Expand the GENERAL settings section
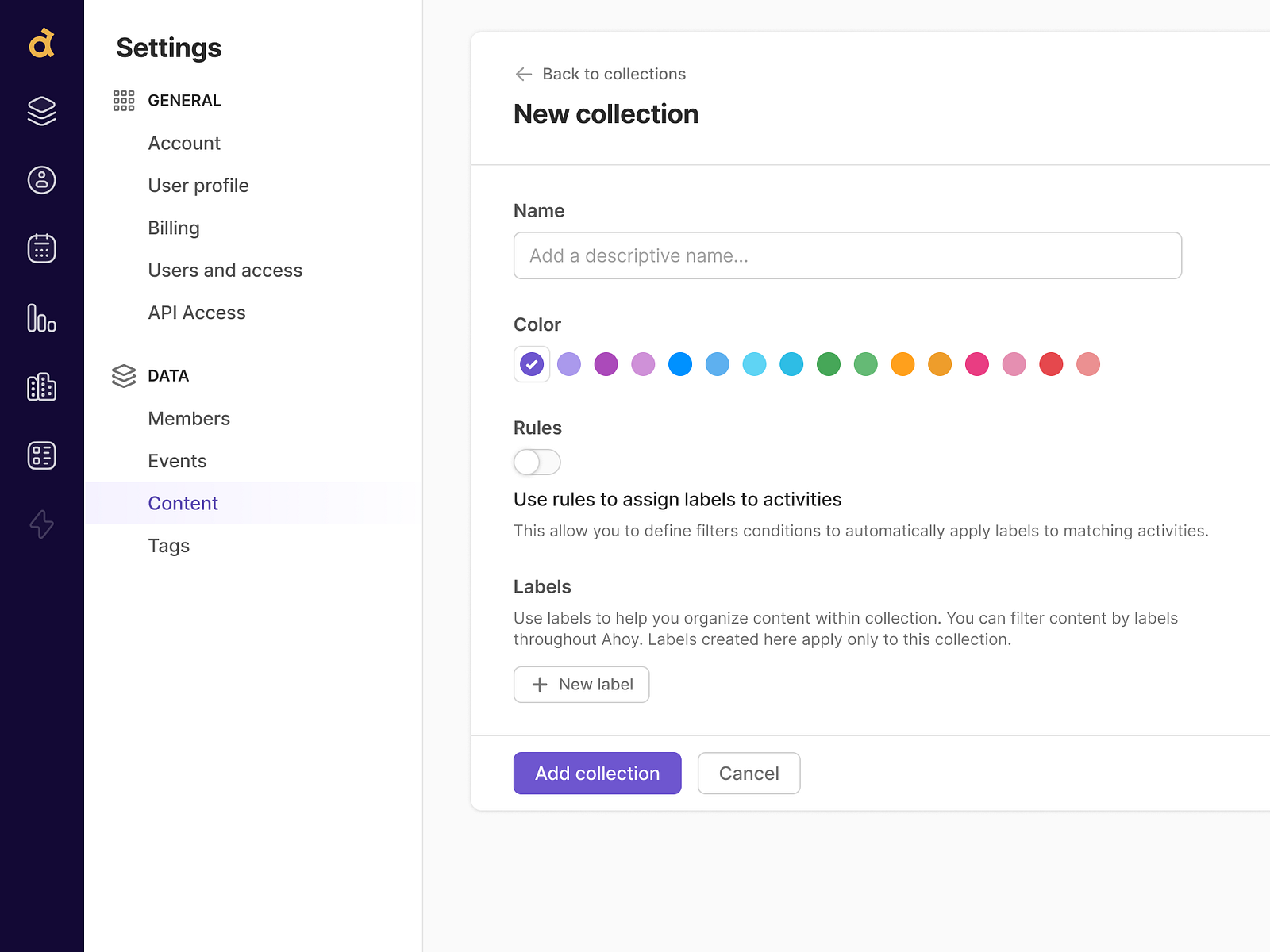 184,100
